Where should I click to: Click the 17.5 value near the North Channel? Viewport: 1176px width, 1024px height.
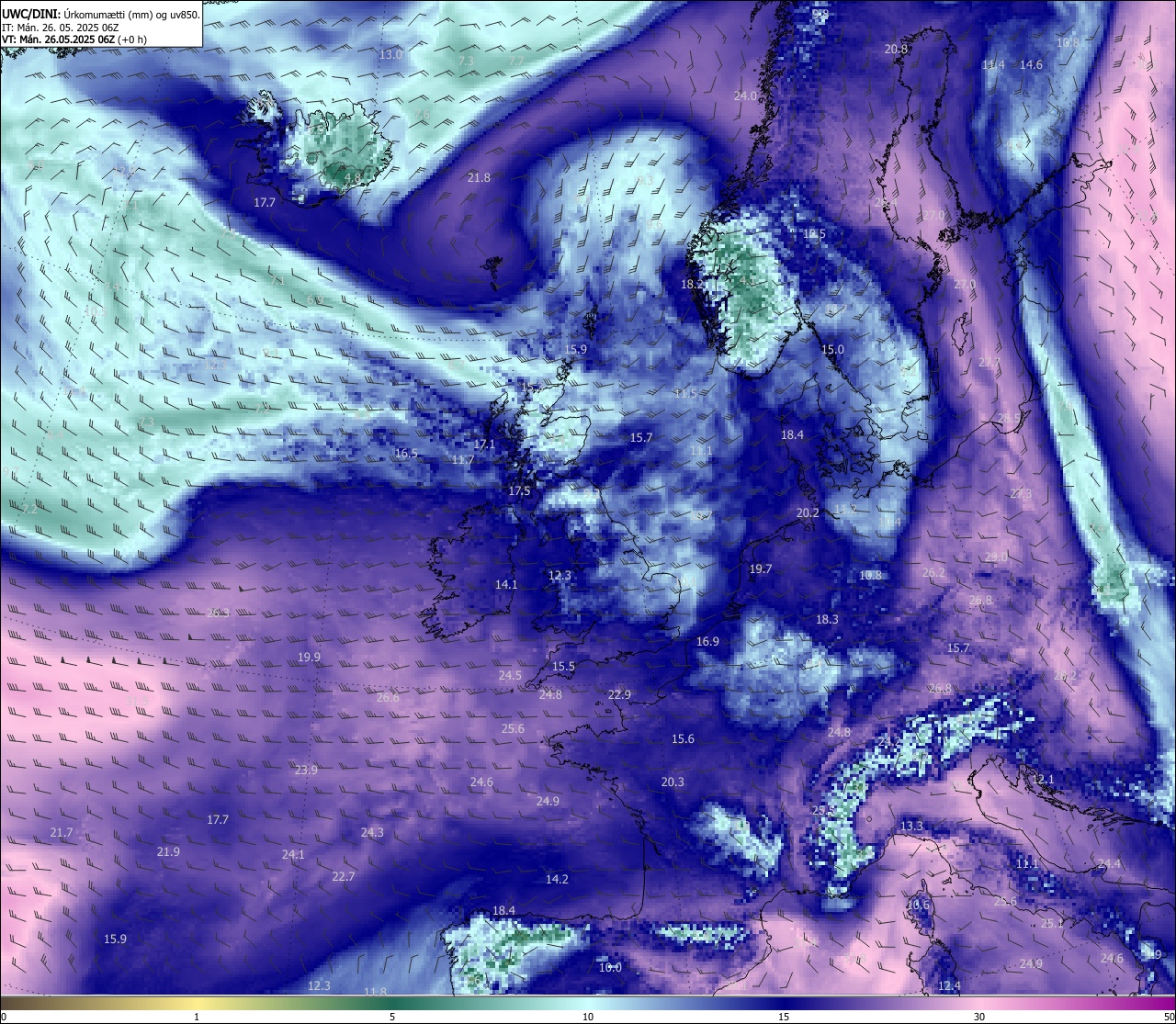(519, 491)
